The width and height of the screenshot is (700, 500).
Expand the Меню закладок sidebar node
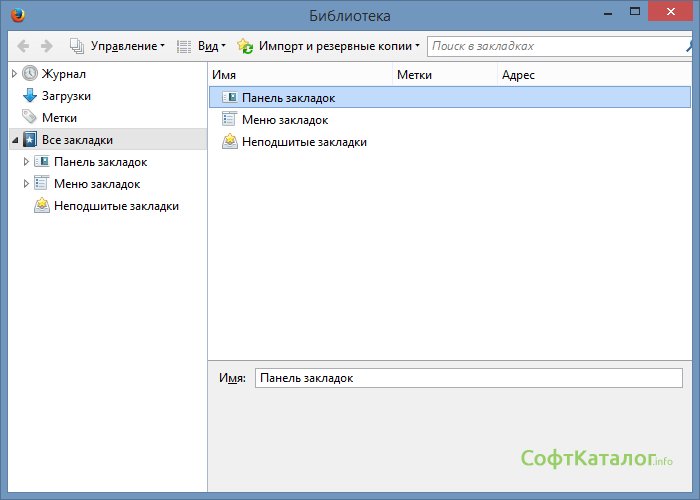[x=26, y=184]
